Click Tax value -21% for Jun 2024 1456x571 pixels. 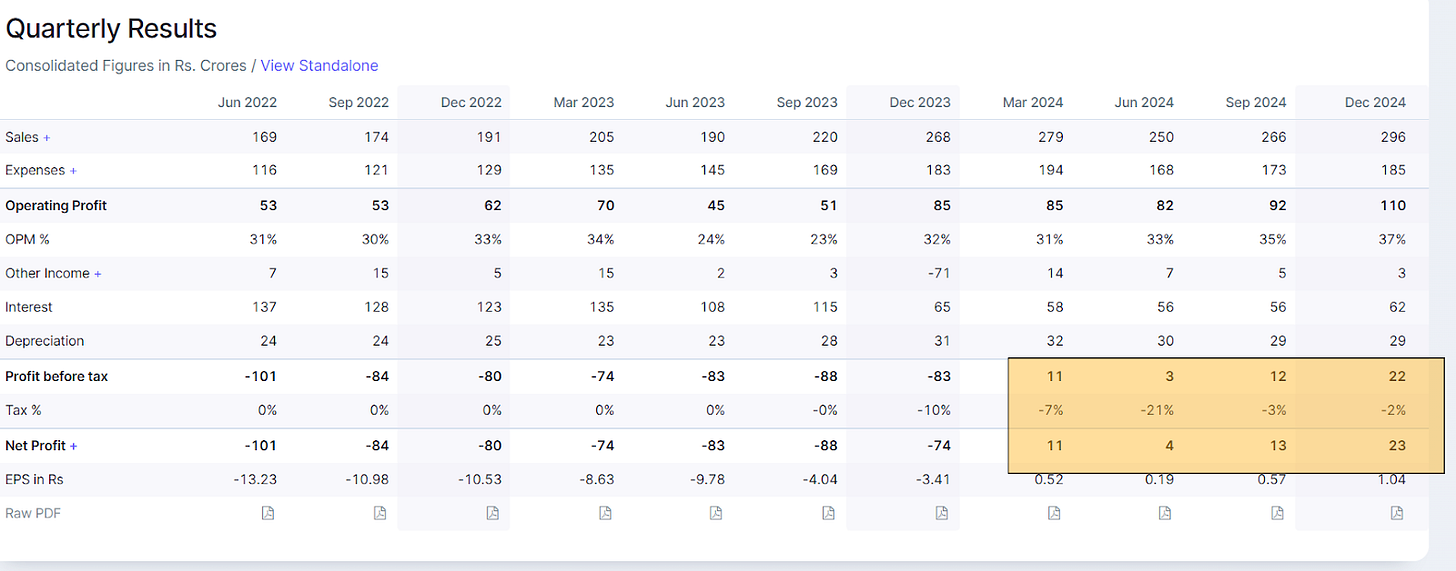tap(1158, 410)
